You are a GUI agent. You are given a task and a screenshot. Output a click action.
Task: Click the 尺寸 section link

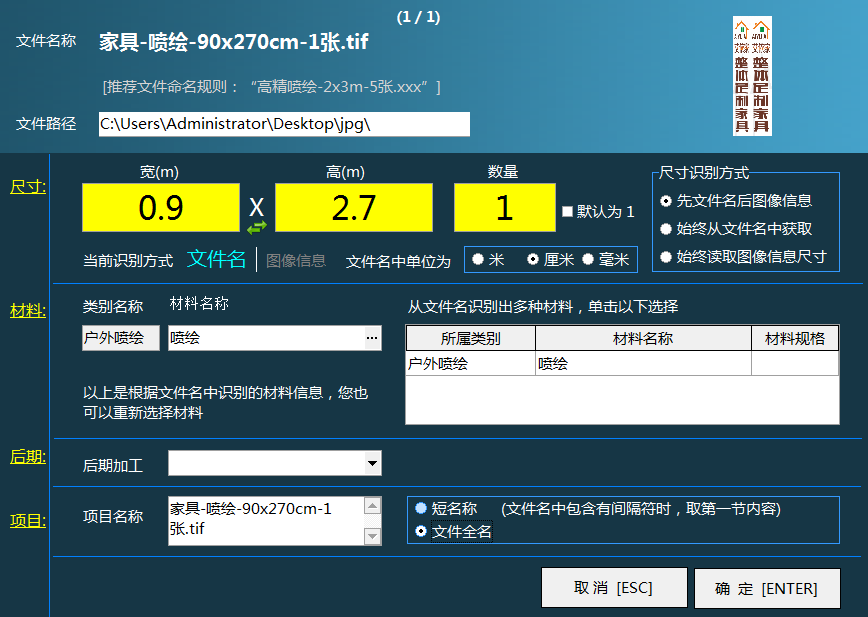coord(27,186)
